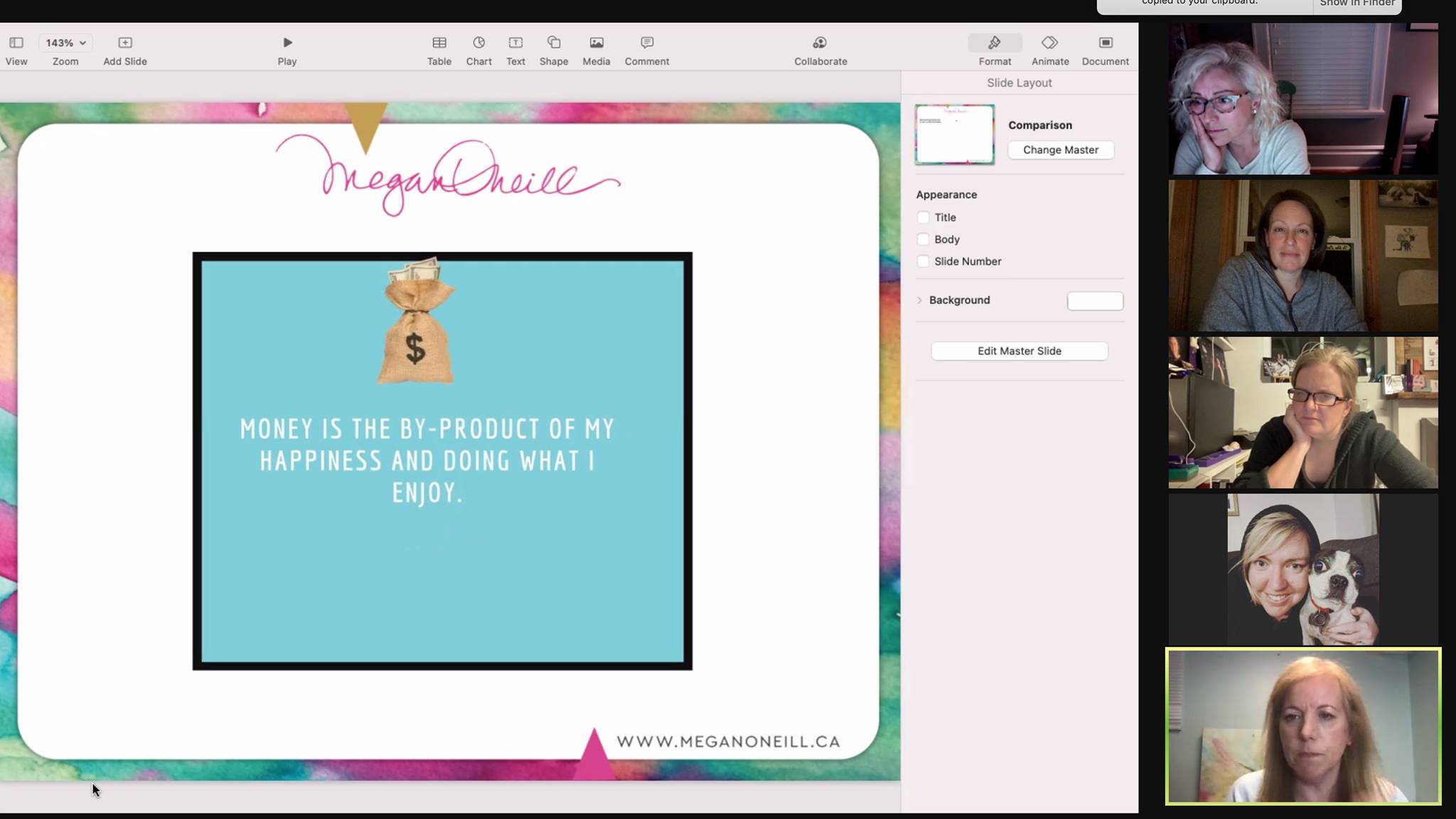Viewport: 1456px width, 819px height.
Task: Insert a Table
Action: [x=439, y=51]
